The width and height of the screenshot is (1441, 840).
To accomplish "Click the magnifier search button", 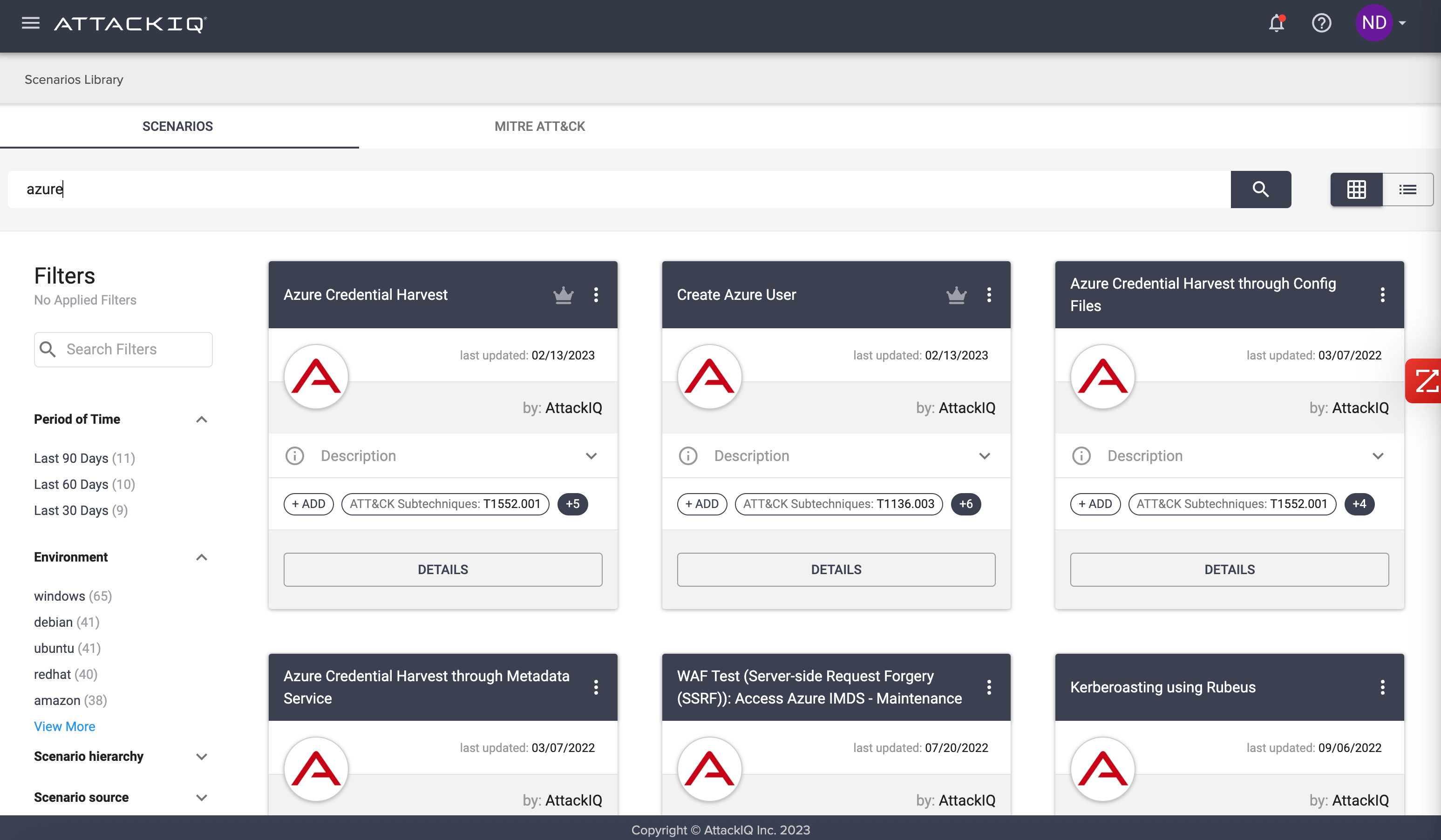I will pyautogui.click(x=1260, y=189).
